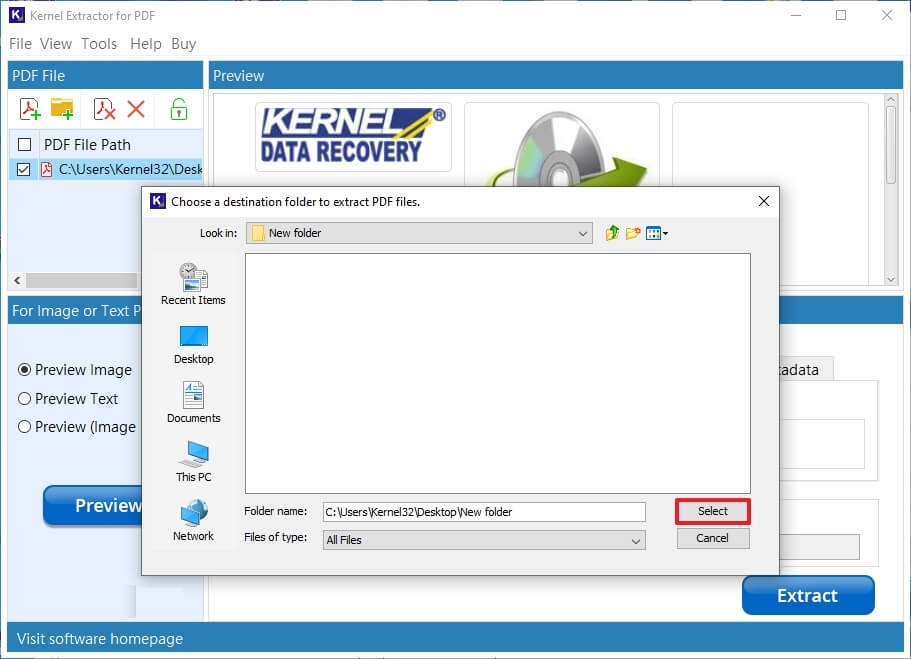Go to Documents in dialog sidebar
This screenshot has width=911, height=659.
pyautogui.click(x=193, y=403)
